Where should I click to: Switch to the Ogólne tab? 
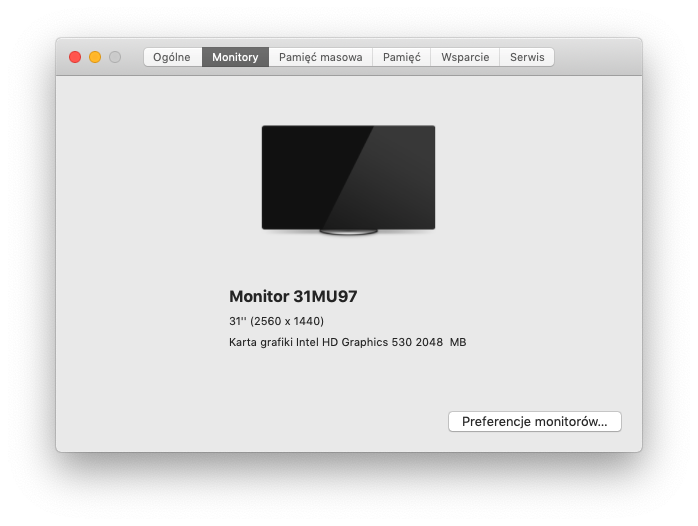tap(172, 57)
